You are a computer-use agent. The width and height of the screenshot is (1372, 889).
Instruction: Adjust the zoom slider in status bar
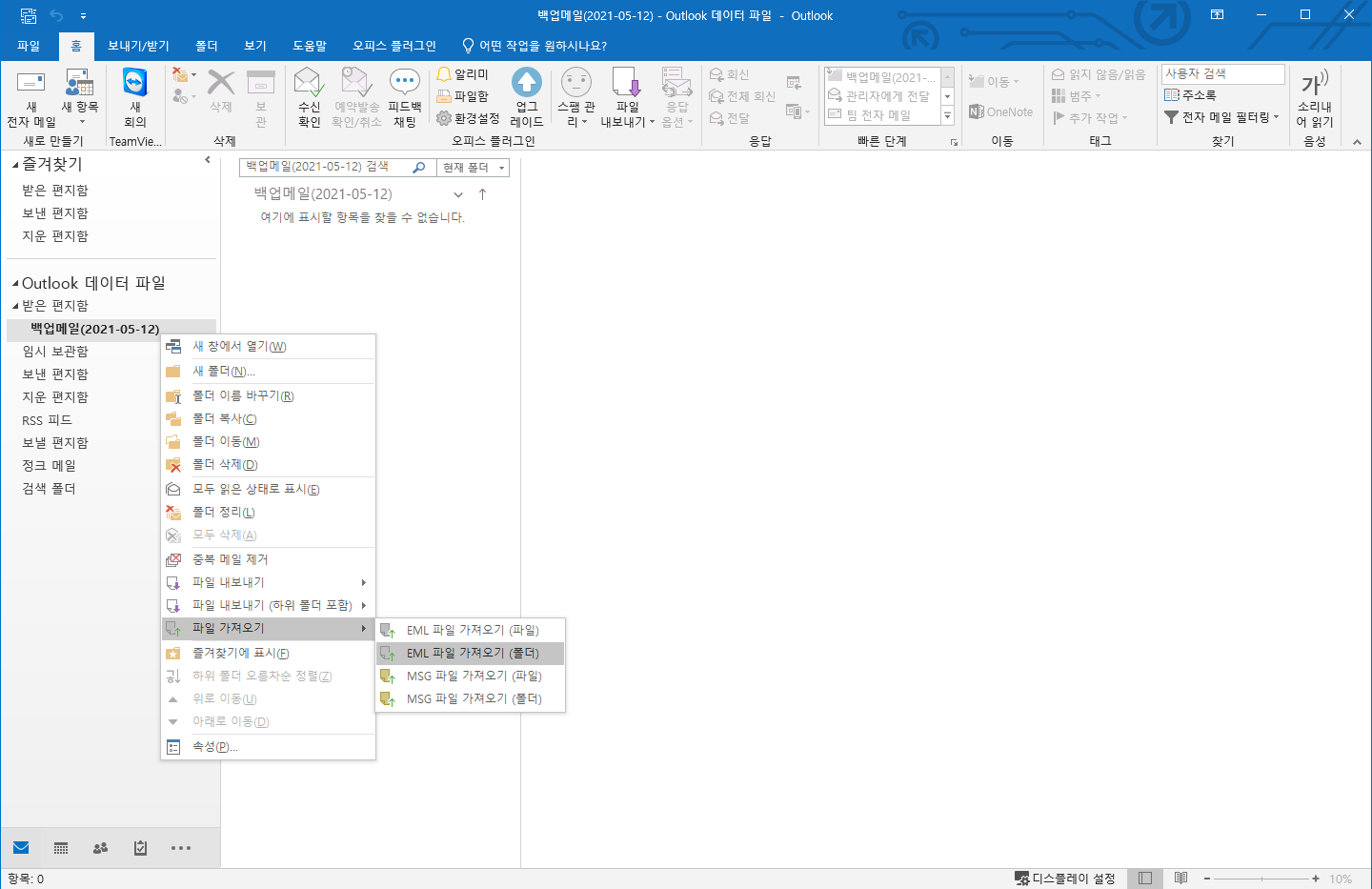pyautogui.click(x=1261, y=879)
